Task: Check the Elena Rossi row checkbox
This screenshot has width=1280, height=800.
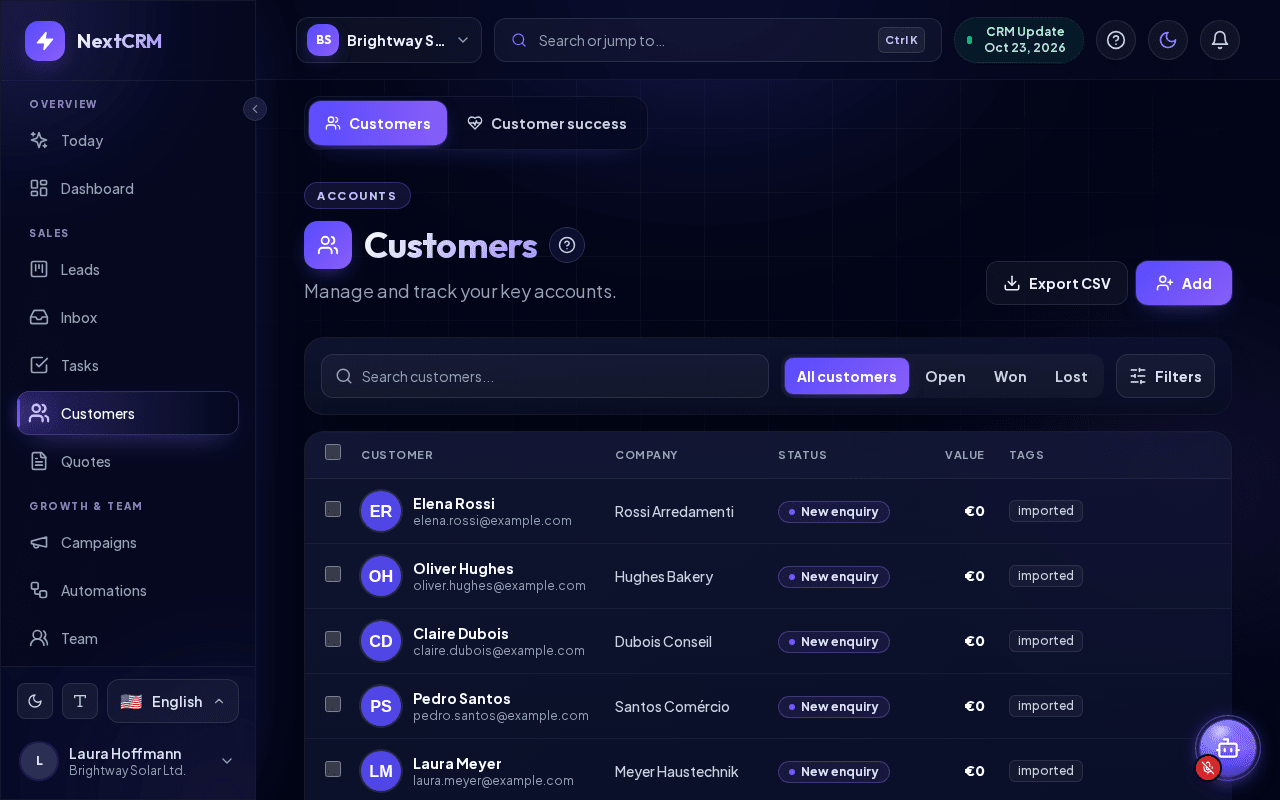Action: point(333,509)
